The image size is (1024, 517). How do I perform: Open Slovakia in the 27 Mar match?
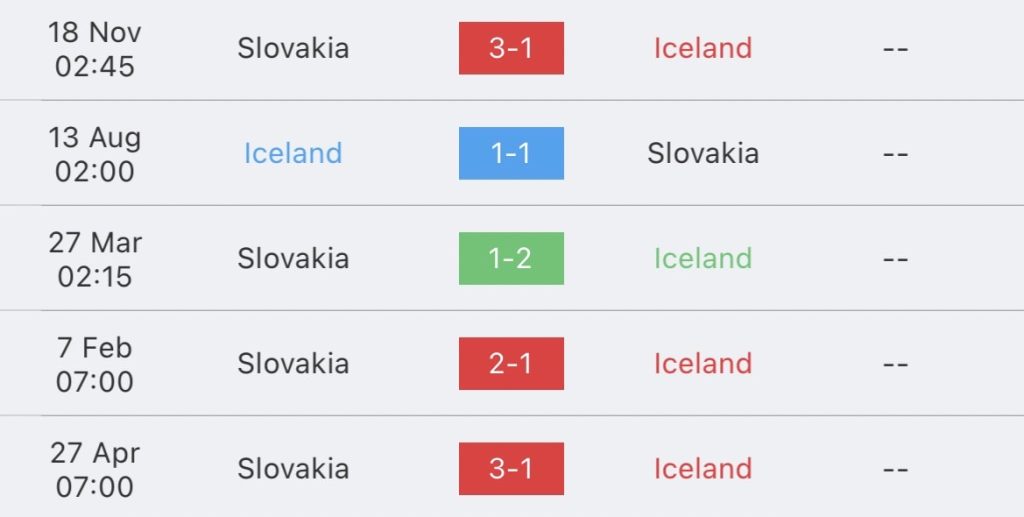click(x=293, y=258)
